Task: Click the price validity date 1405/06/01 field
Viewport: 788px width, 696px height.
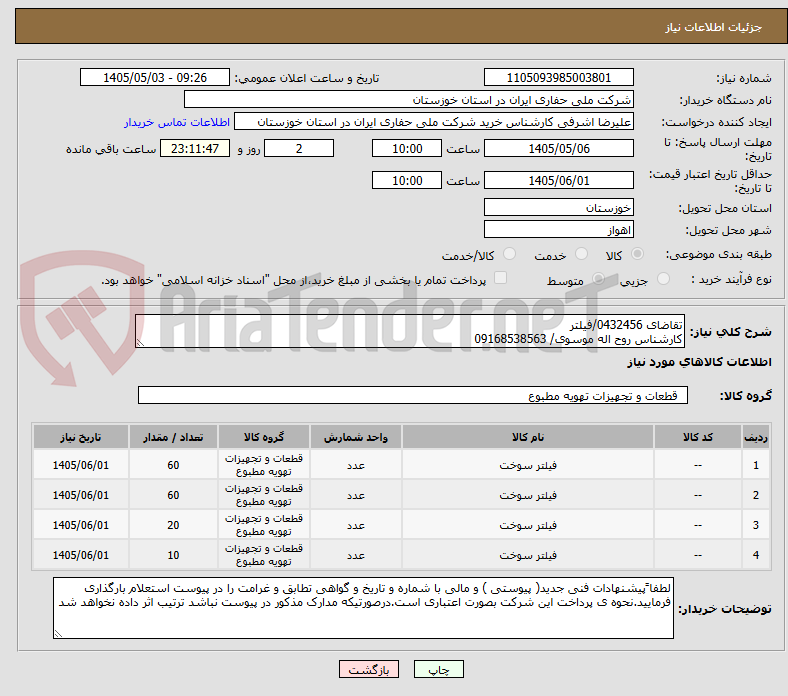Action: (x=558, y=180)
